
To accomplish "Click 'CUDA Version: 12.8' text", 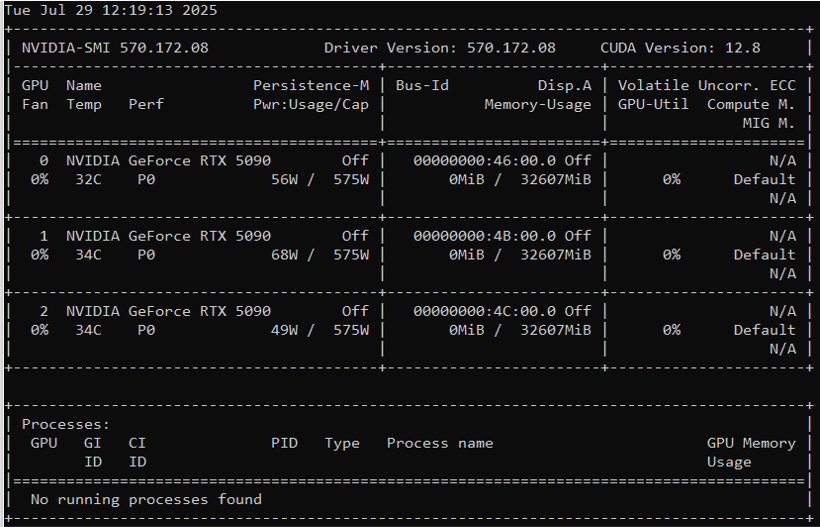I will click(680, 48).
